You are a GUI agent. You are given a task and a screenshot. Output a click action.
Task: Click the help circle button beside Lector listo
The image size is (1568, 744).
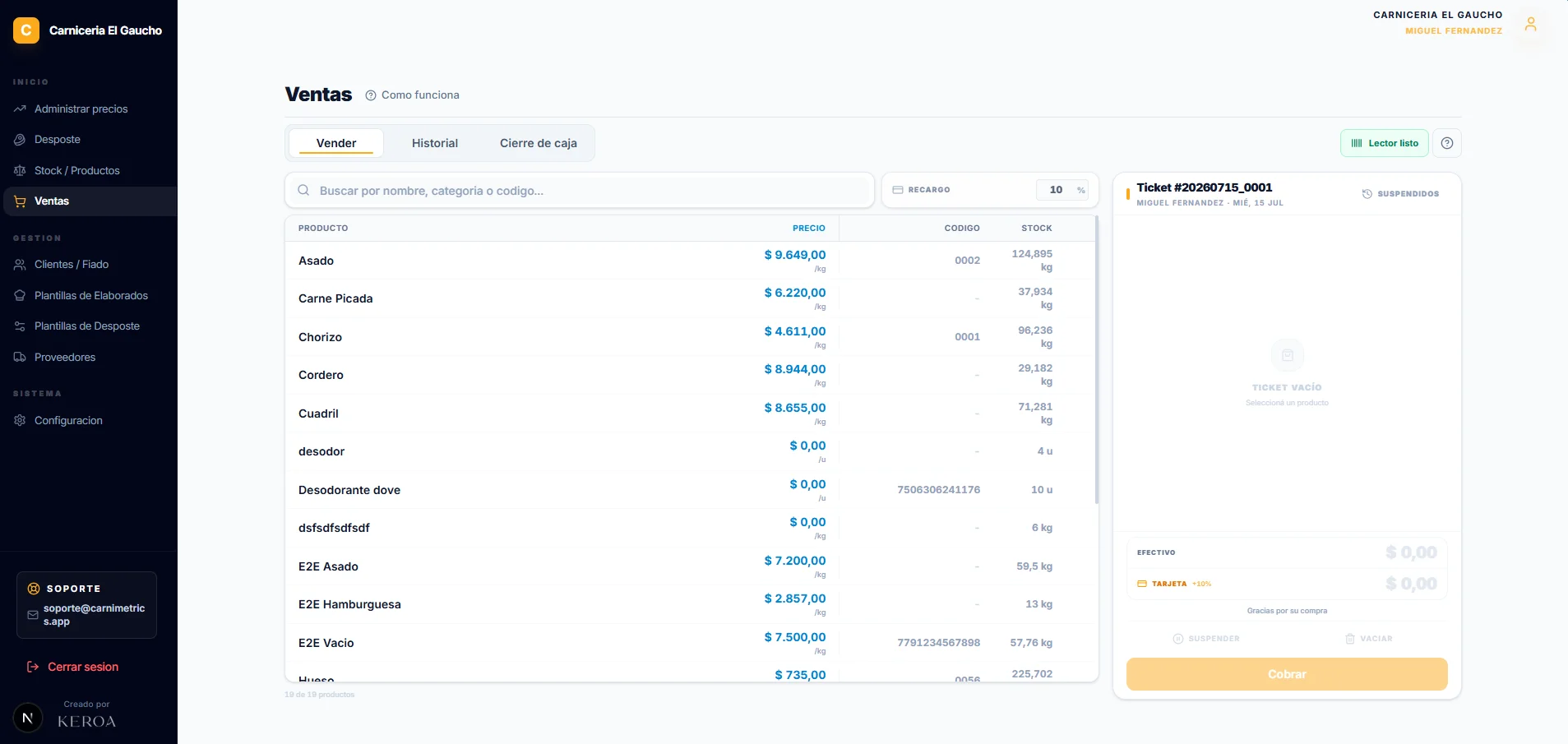[x=1447, y=143]
